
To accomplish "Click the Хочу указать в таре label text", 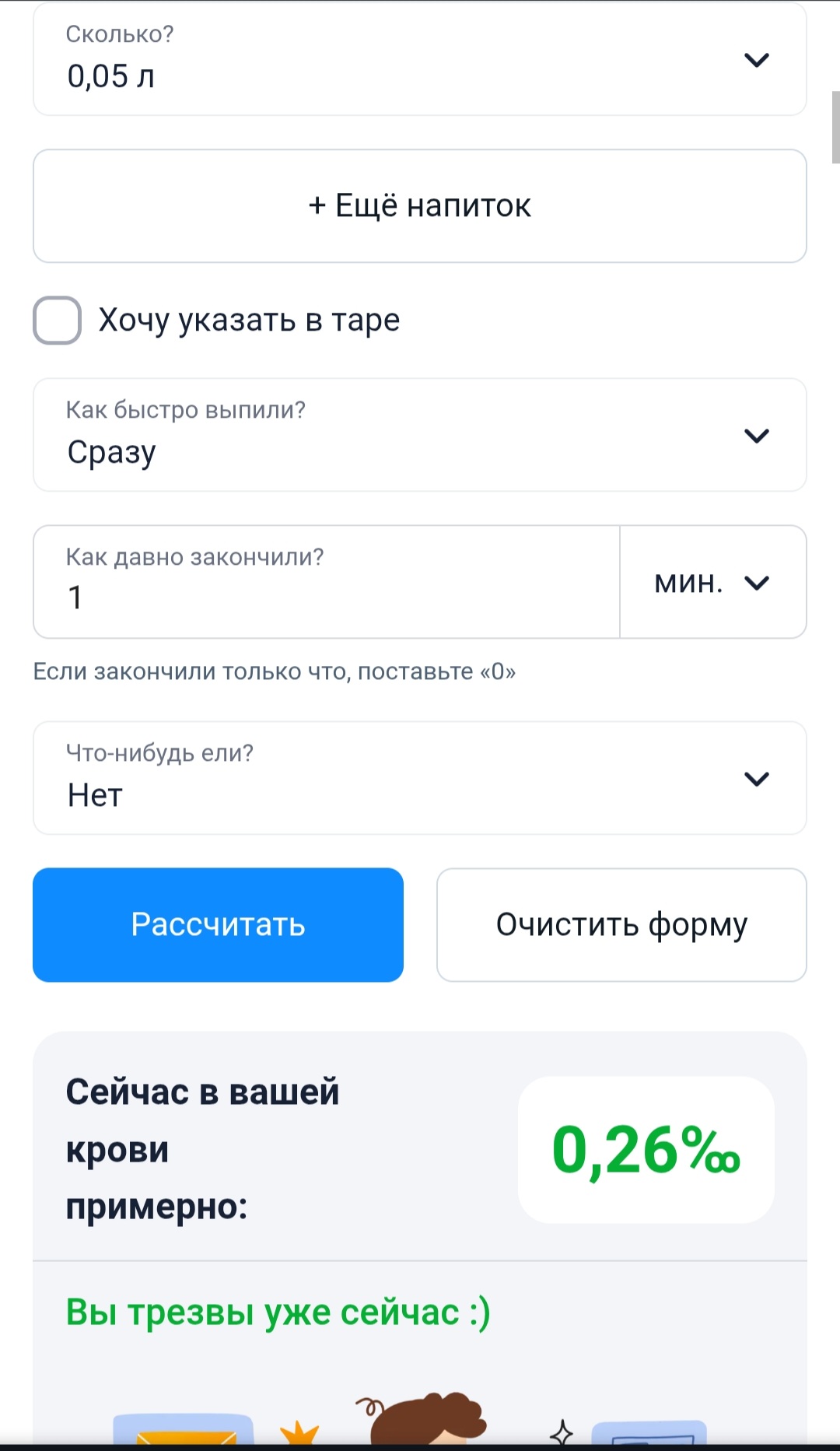I will (249, 321).
